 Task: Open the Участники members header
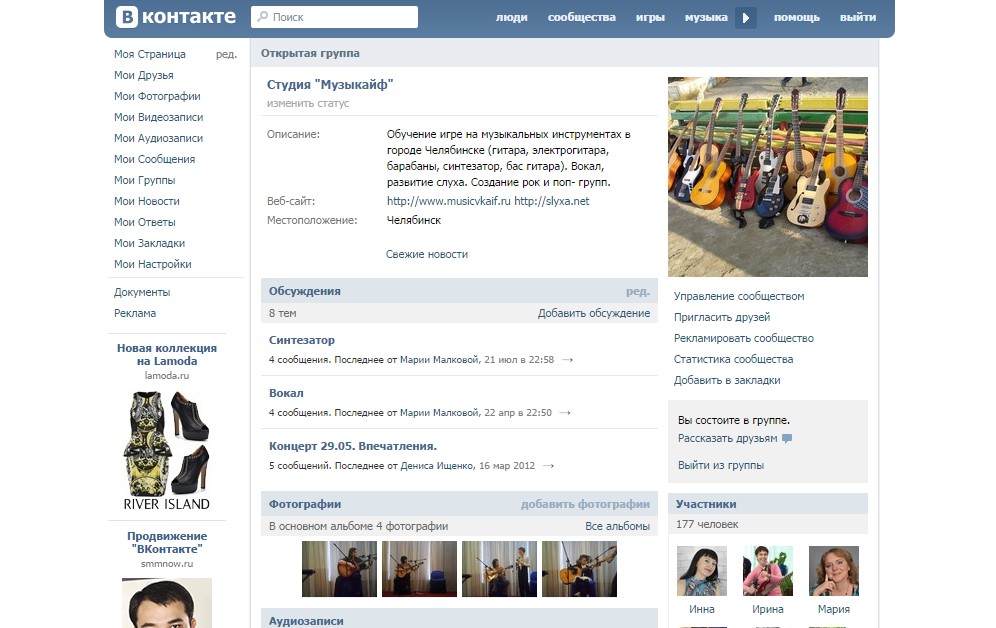click(706, 504)
